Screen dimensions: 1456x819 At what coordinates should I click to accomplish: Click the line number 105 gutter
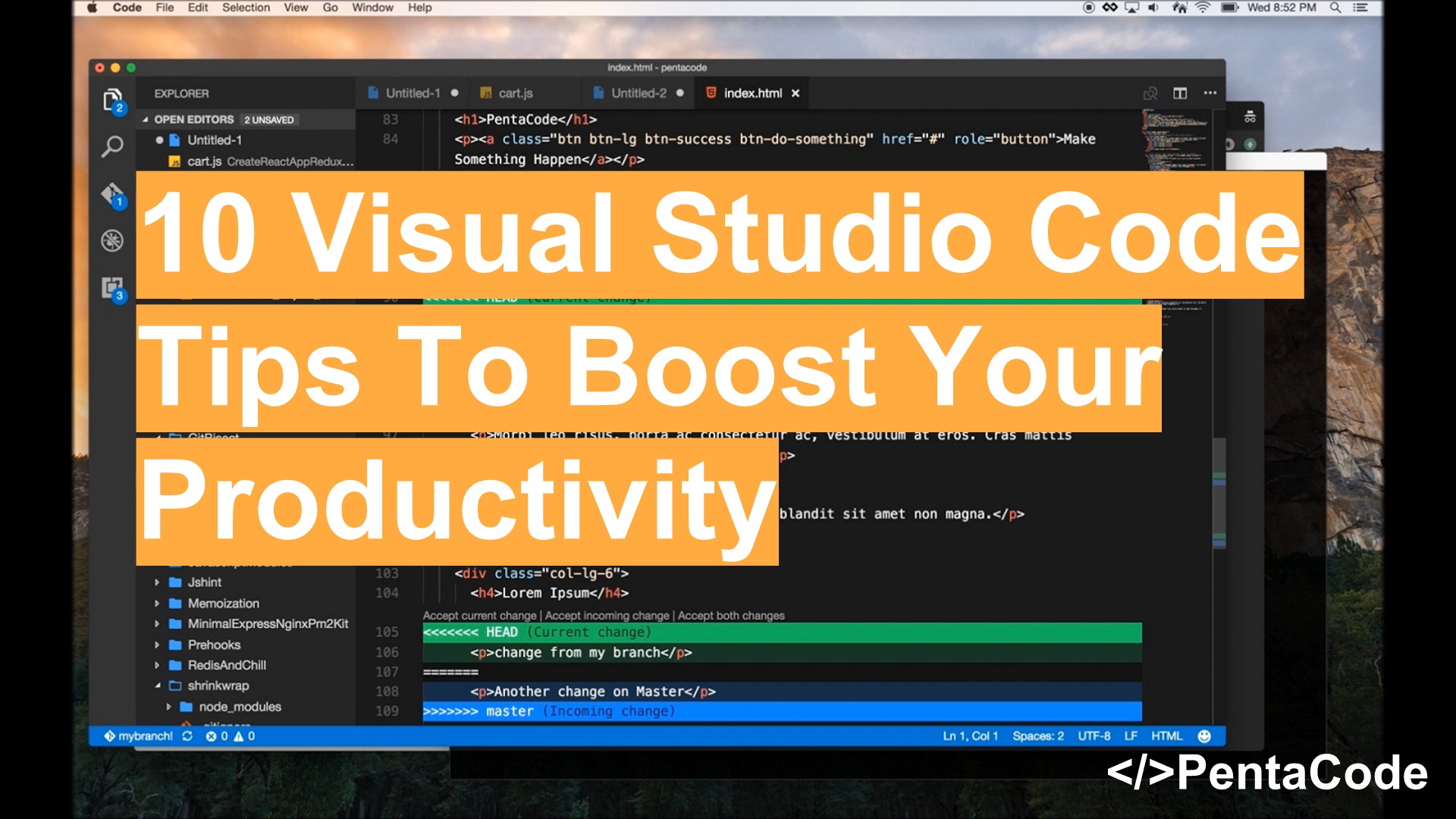[x=387, y=632]
